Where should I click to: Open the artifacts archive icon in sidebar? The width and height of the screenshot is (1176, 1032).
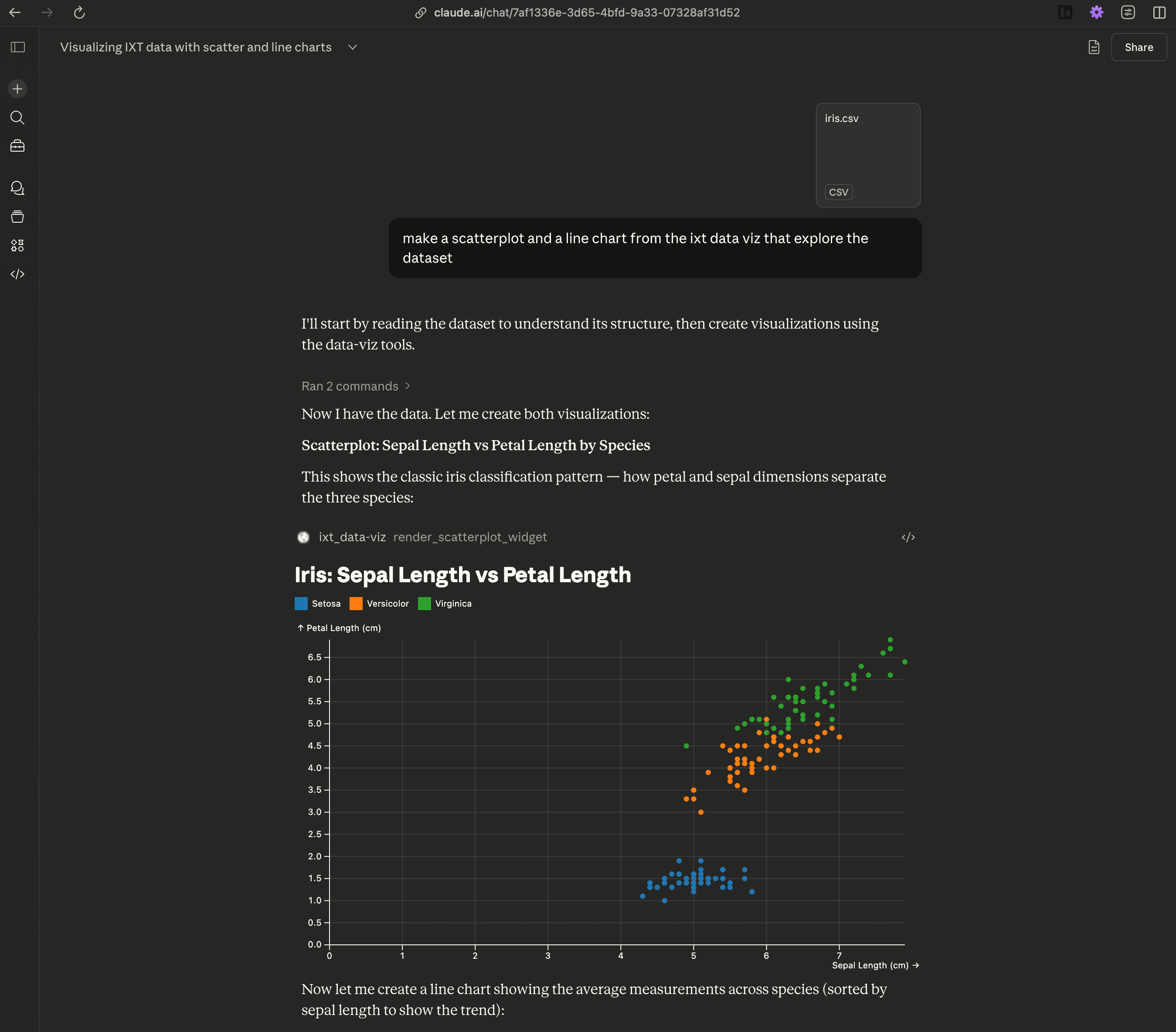coord(17,216)
